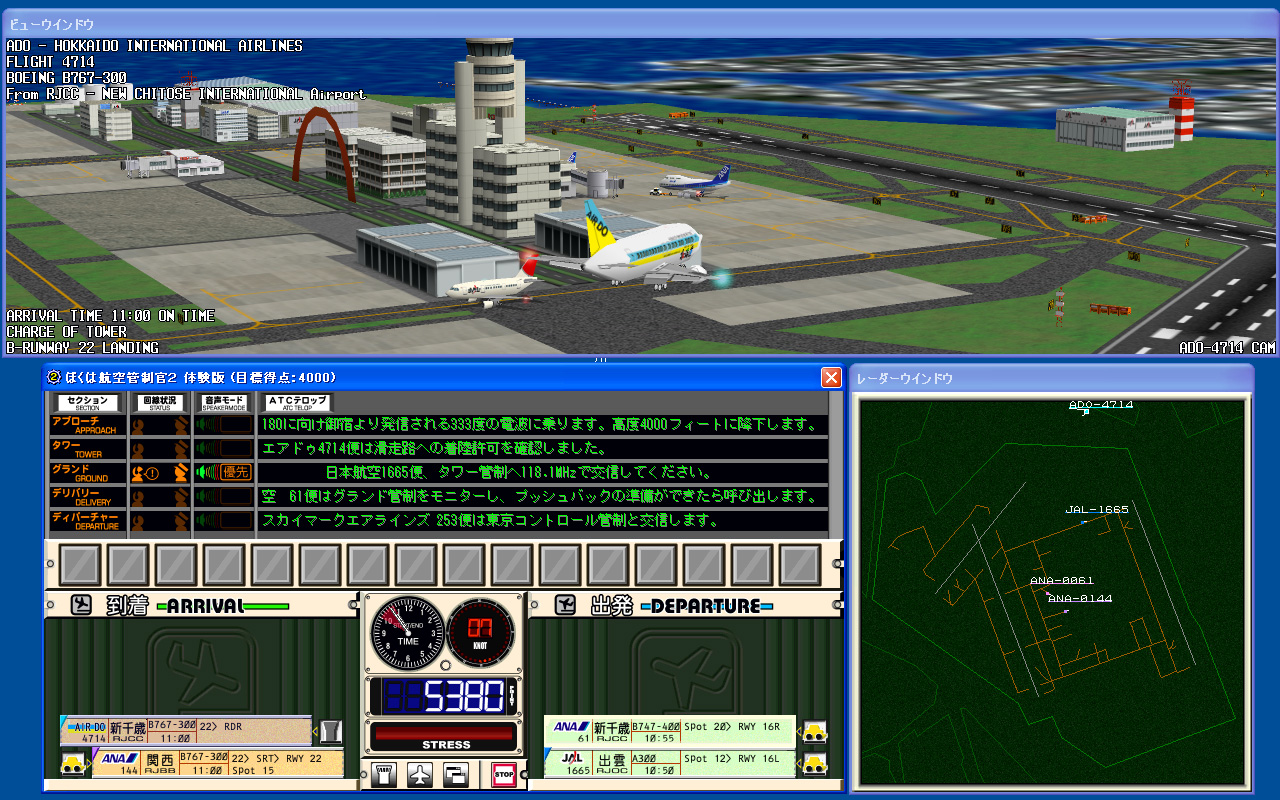Click the ADO-4714 label on radar

click(1101, 405)
